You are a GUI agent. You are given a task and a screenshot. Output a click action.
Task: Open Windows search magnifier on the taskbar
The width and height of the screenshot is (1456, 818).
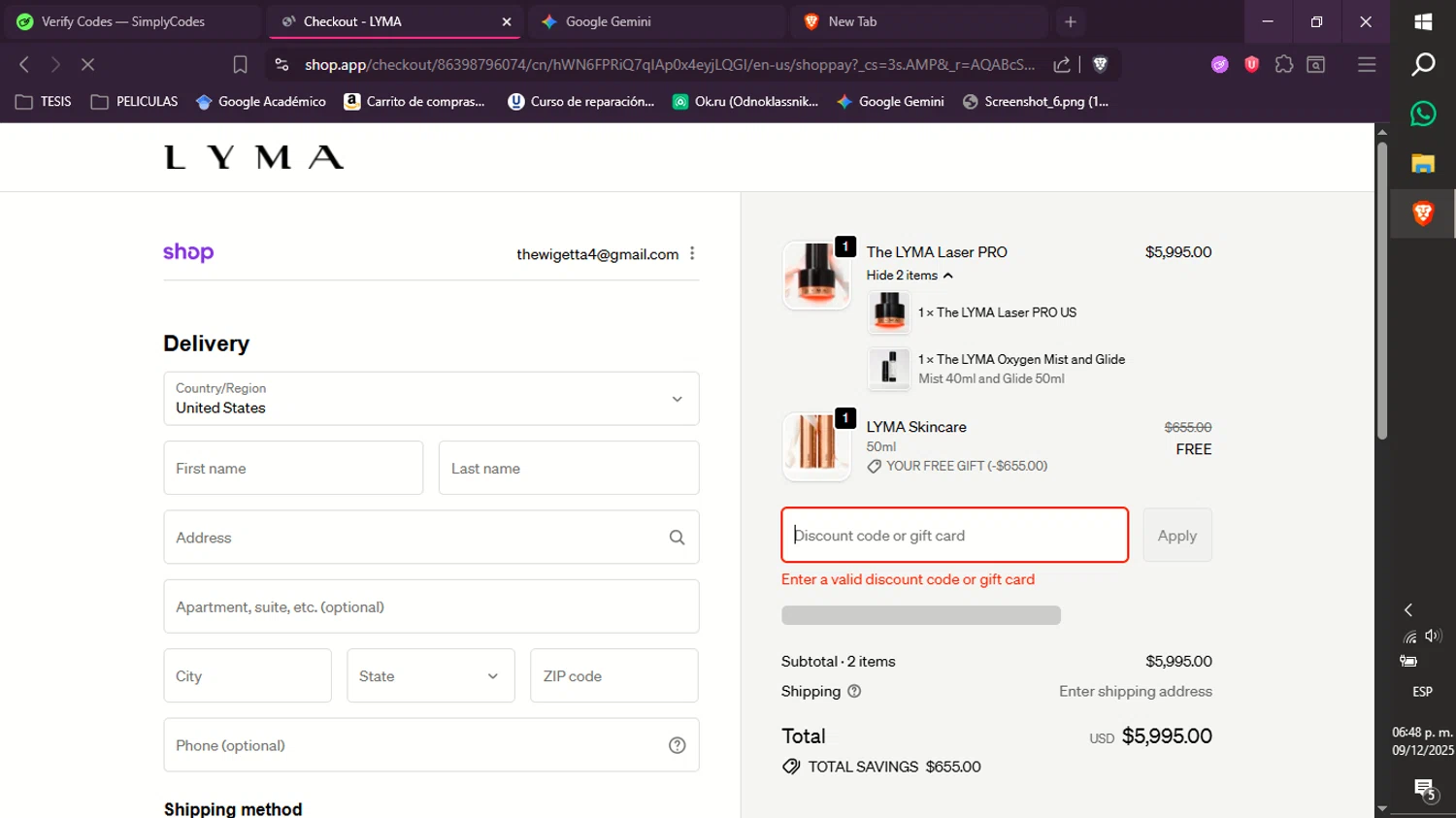click(1423, 65)
